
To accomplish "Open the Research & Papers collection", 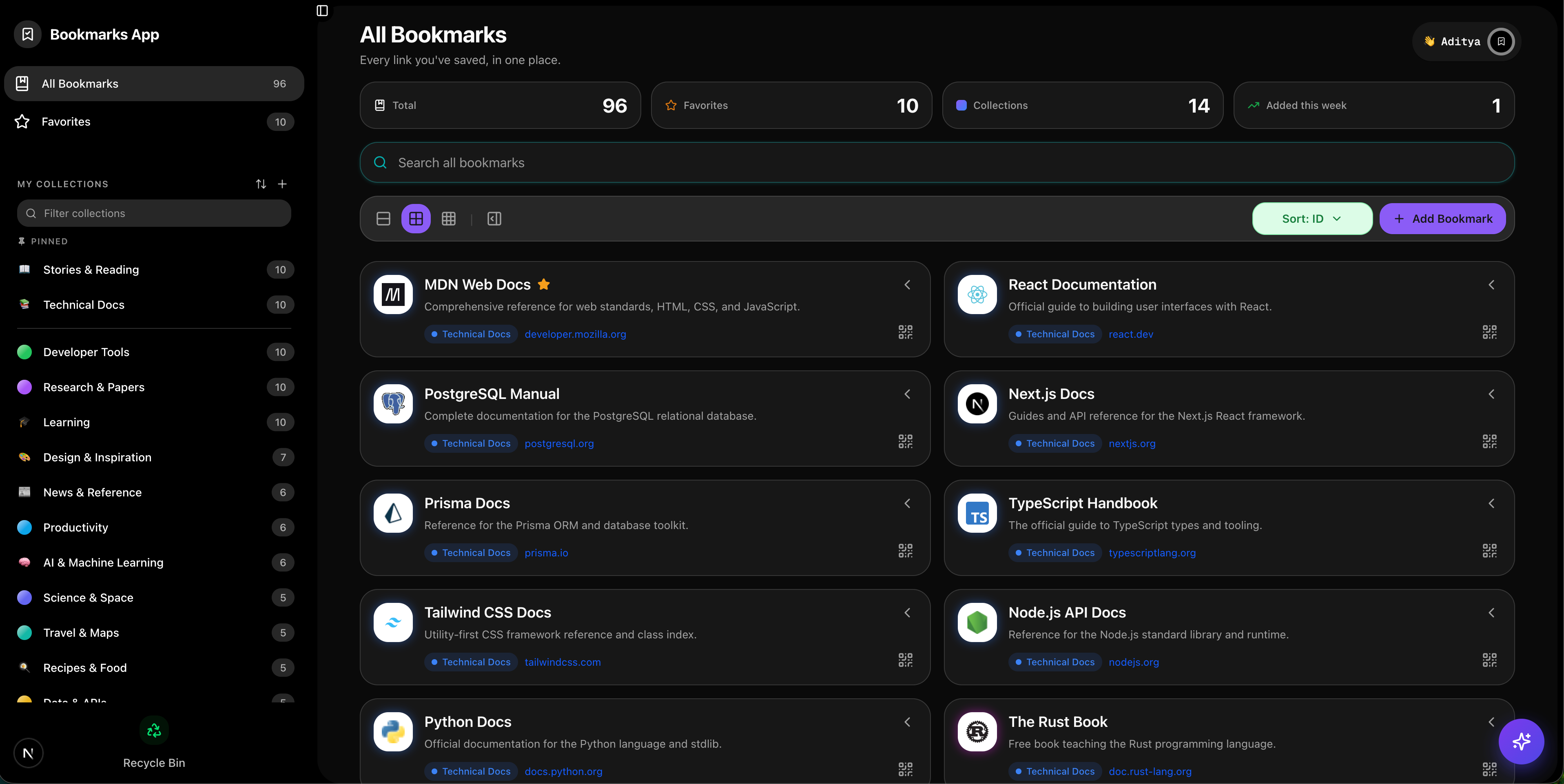I will point(154,388).
